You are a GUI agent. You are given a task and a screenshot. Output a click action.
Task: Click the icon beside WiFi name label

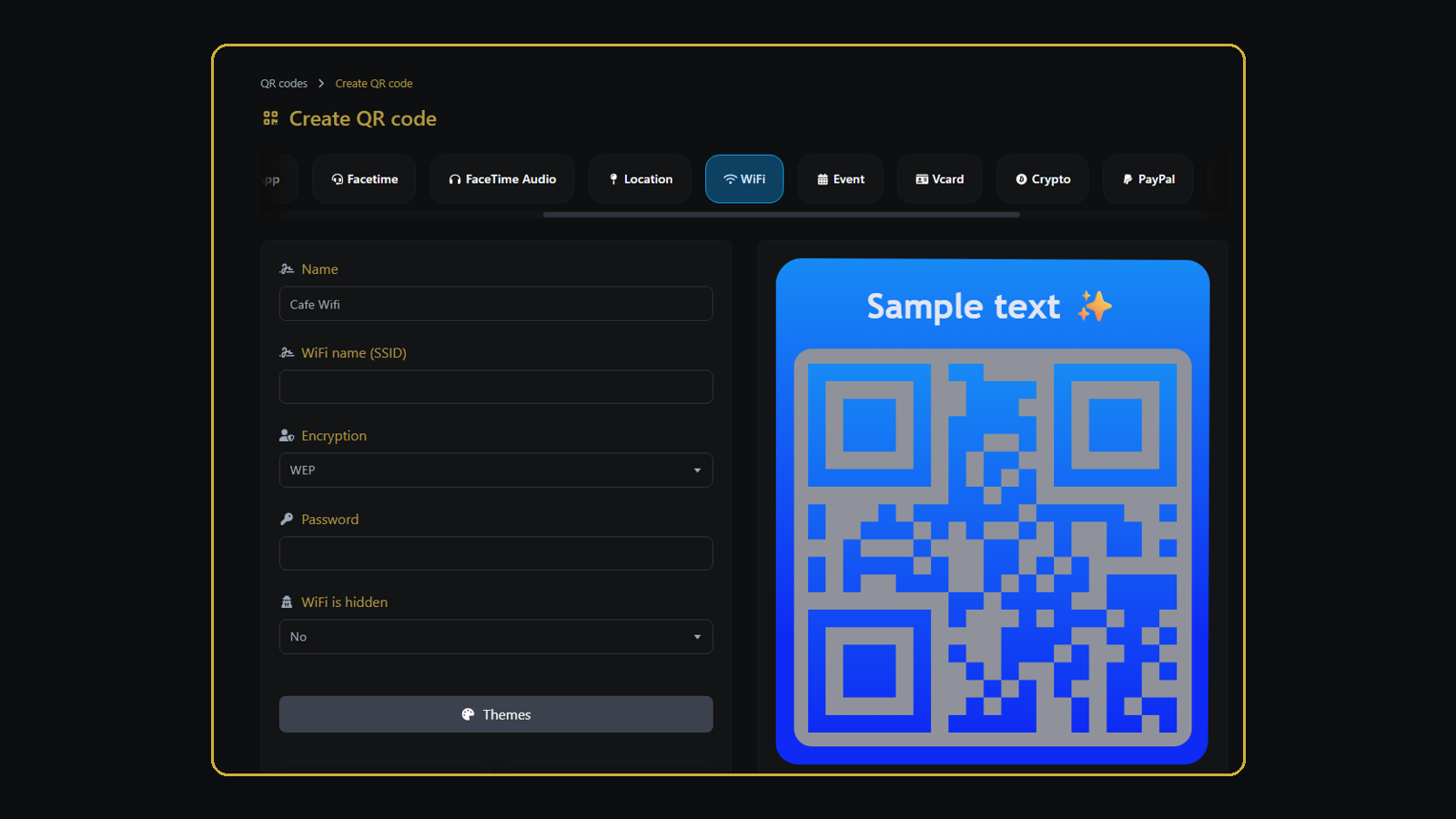click(287, 353)
